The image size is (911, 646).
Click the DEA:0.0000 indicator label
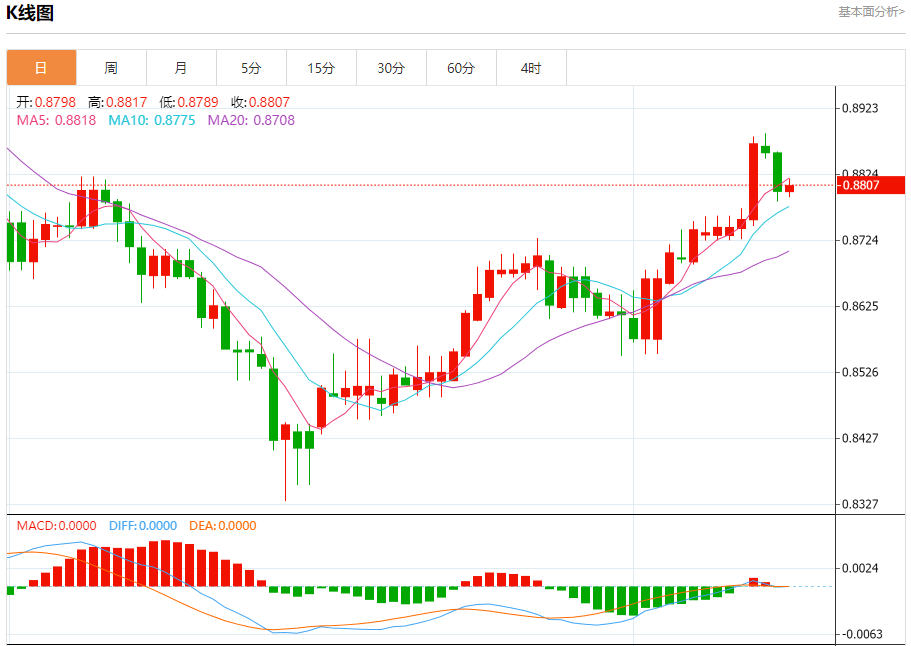click(223, 526)
